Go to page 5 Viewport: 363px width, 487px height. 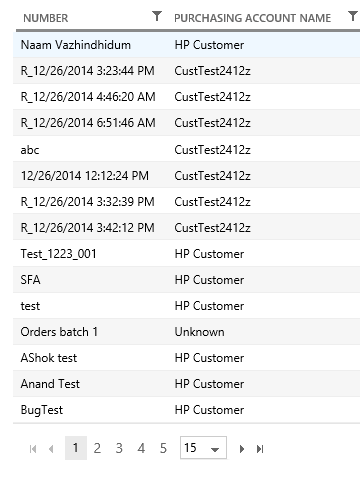163,448
